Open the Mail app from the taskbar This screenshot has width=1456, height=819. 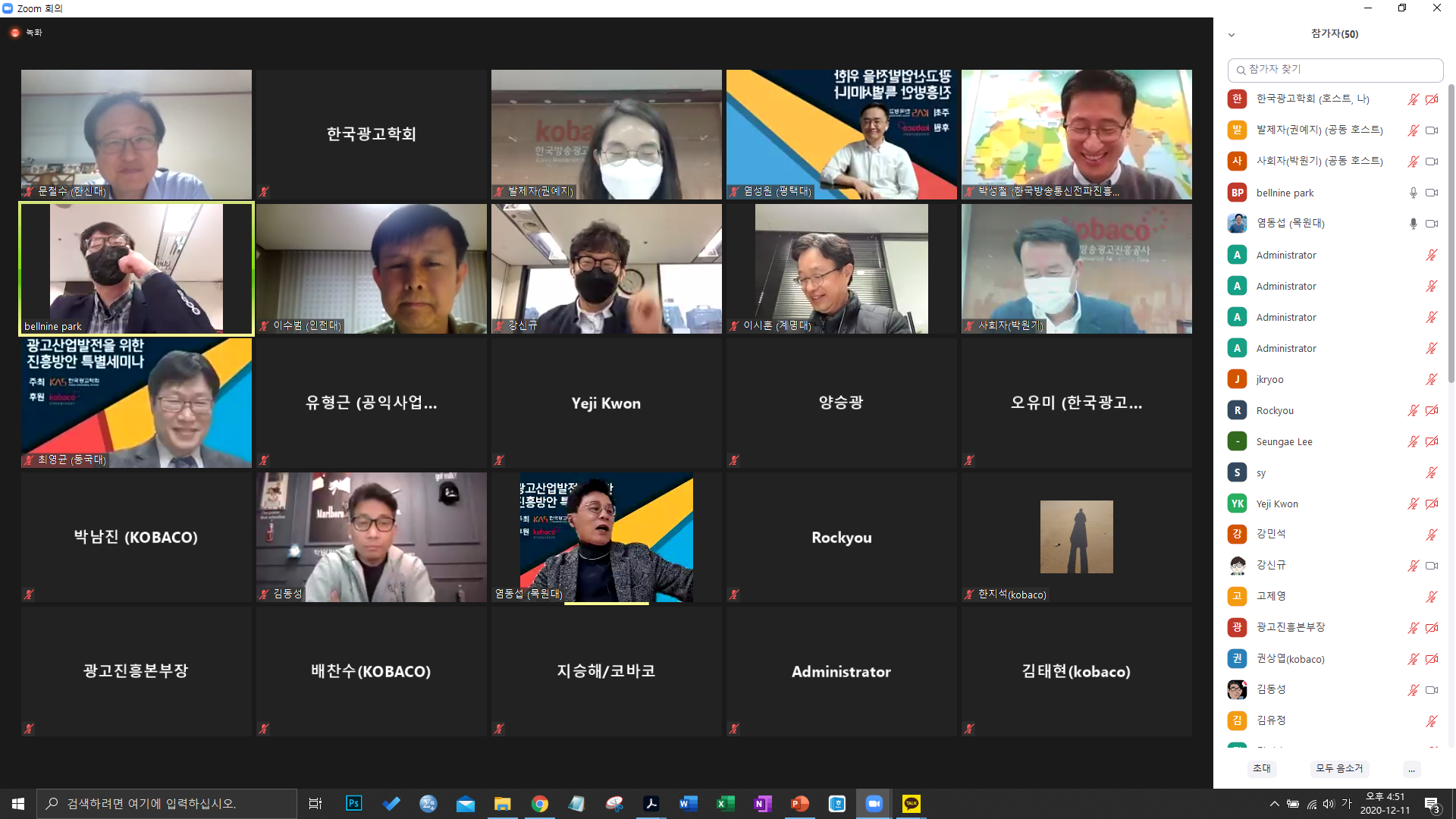pos(465,804)
